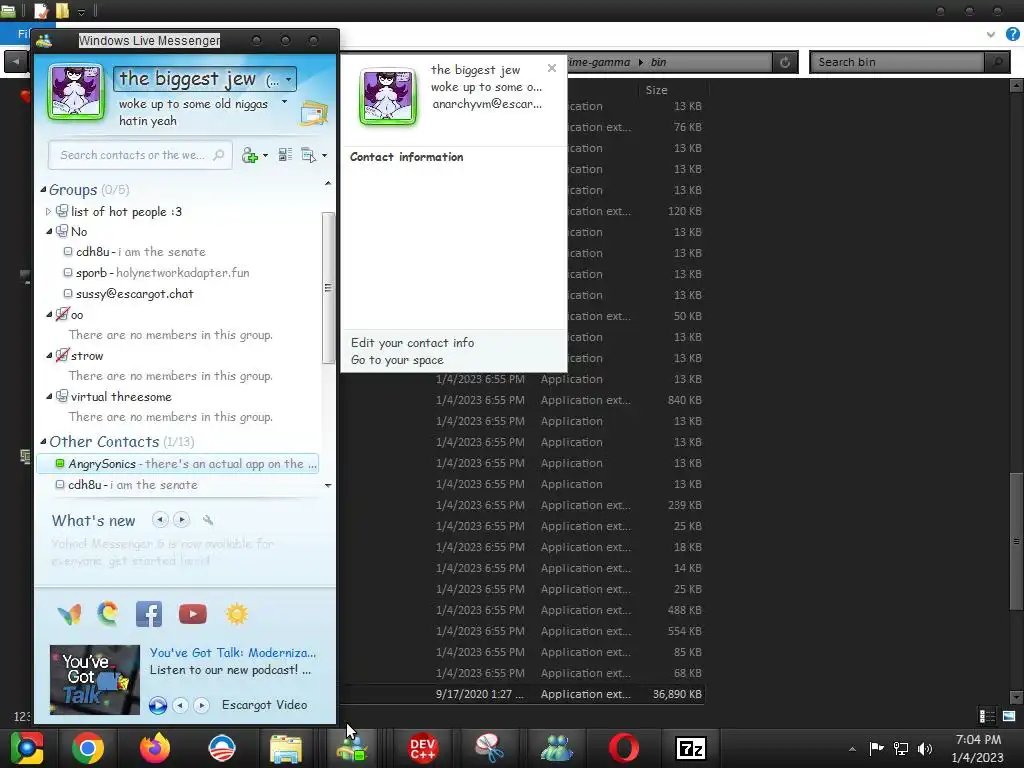Click Messenger contact list scrollbar
This screenshot has width=1024, height=768.
click(328, 288)
